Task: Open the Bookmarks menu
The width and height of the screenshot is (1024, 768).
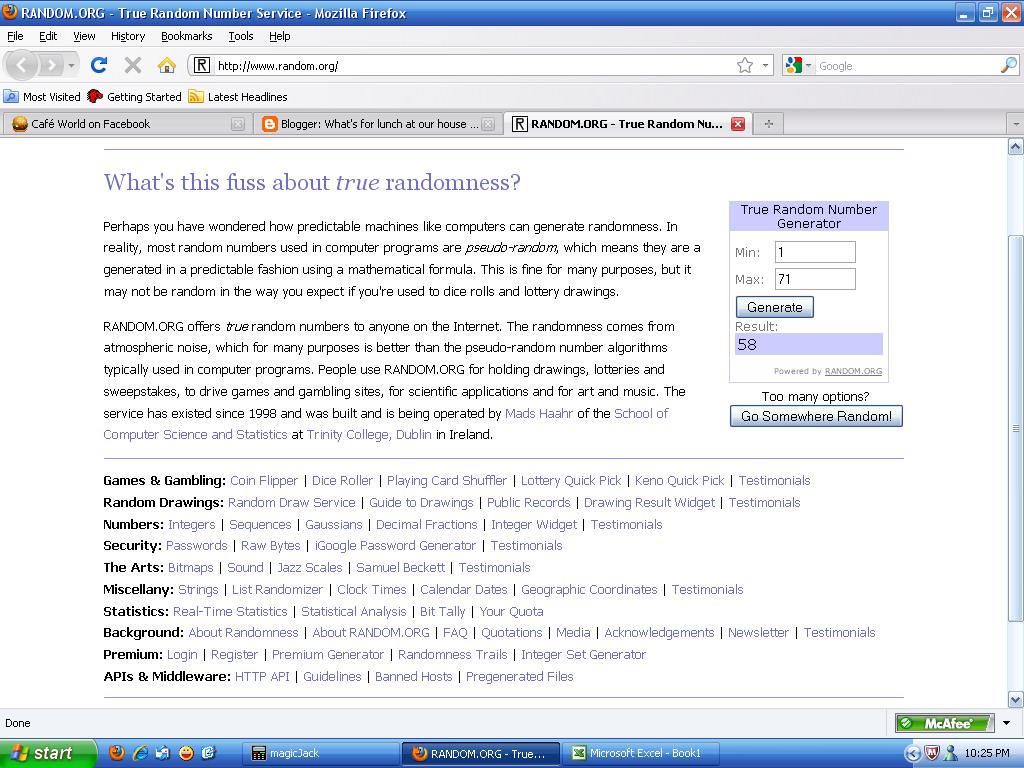Action: point(186,36)
